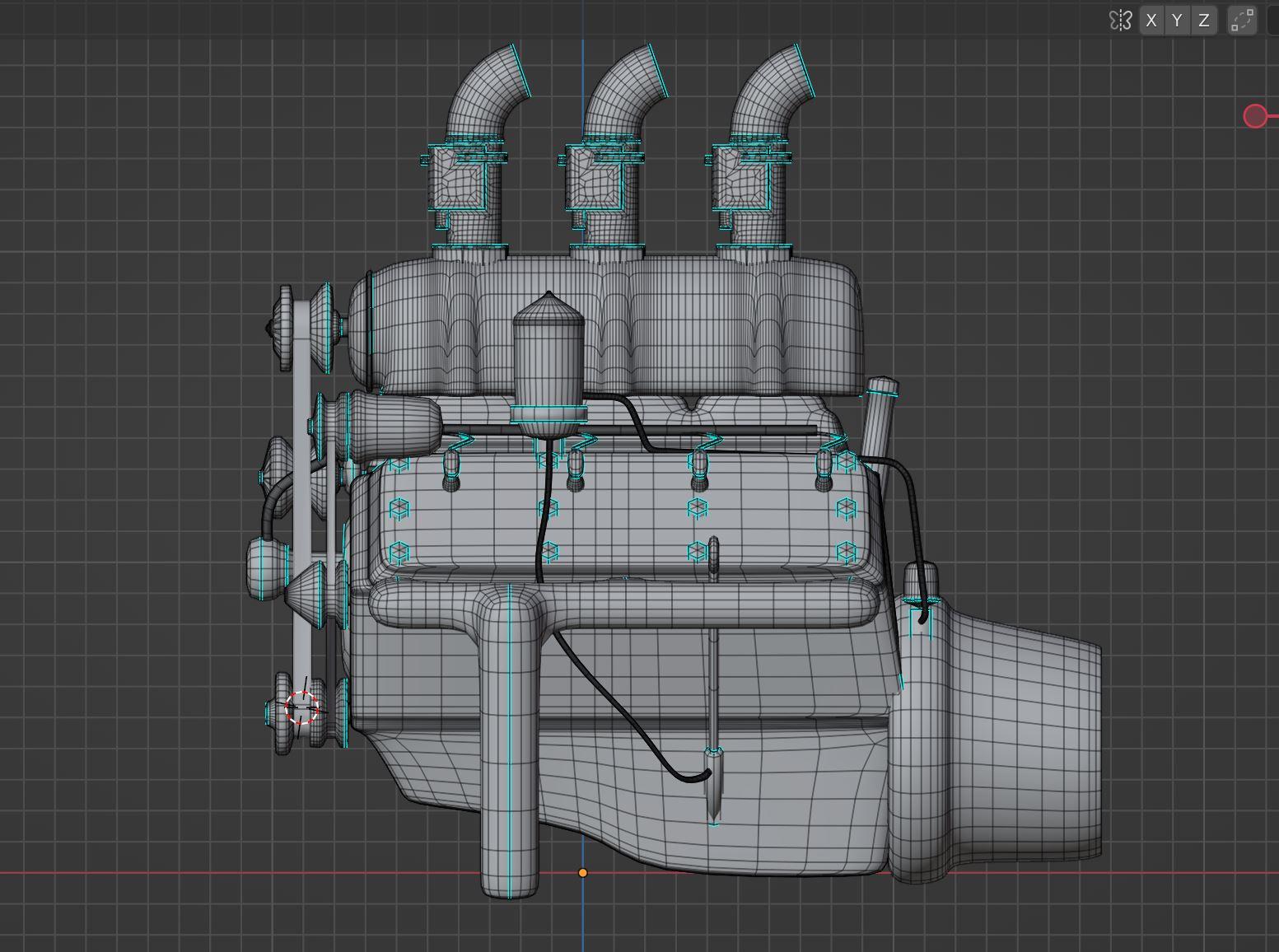Image resolution: width=1279 pixels, height=952 pixels.
Task: Enable Auto Merge vertices icon
Action: pyautogui.click(x=1242, y=21)
